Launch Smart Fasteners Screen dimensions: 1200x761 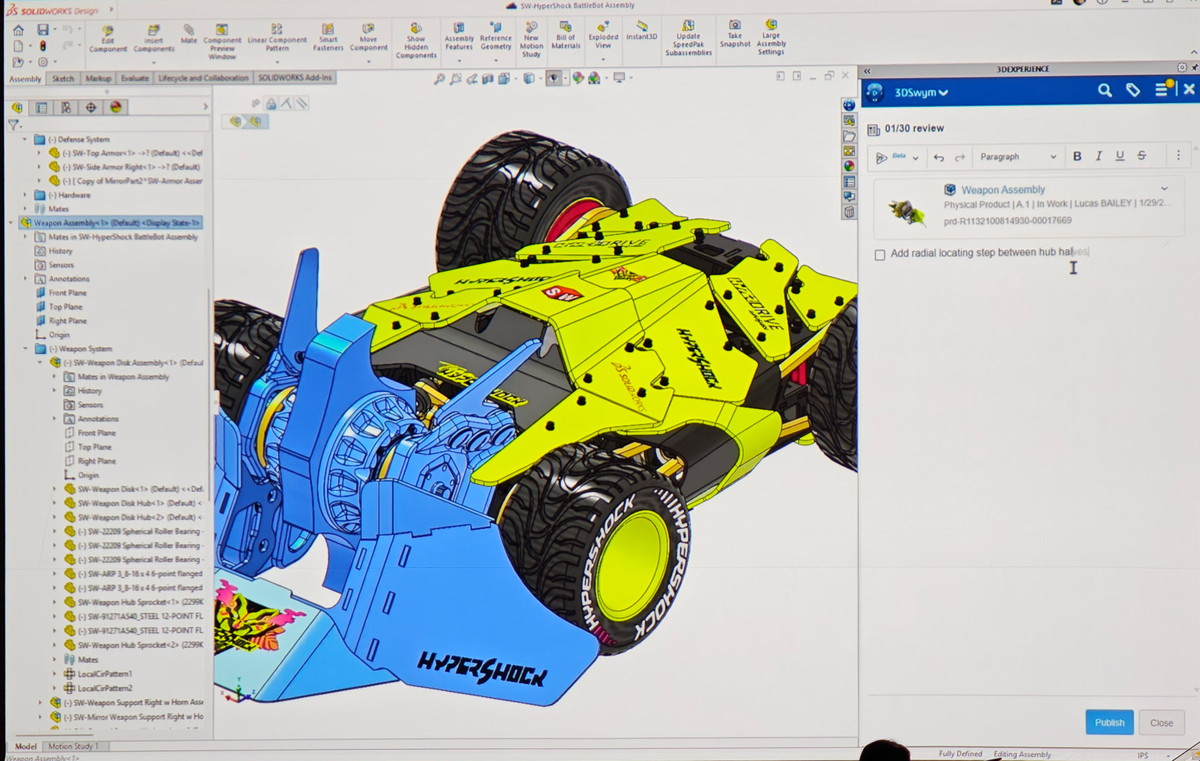click(x=328, y=39)
